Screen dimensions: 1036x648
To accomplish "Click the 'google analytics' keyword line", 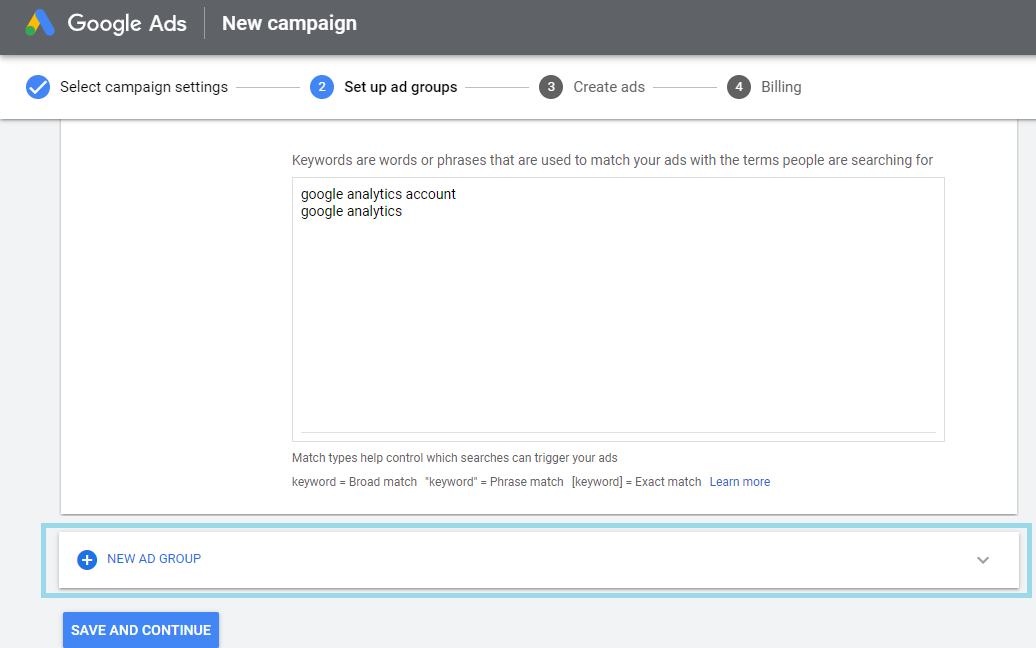I will (x=352, y=211).
